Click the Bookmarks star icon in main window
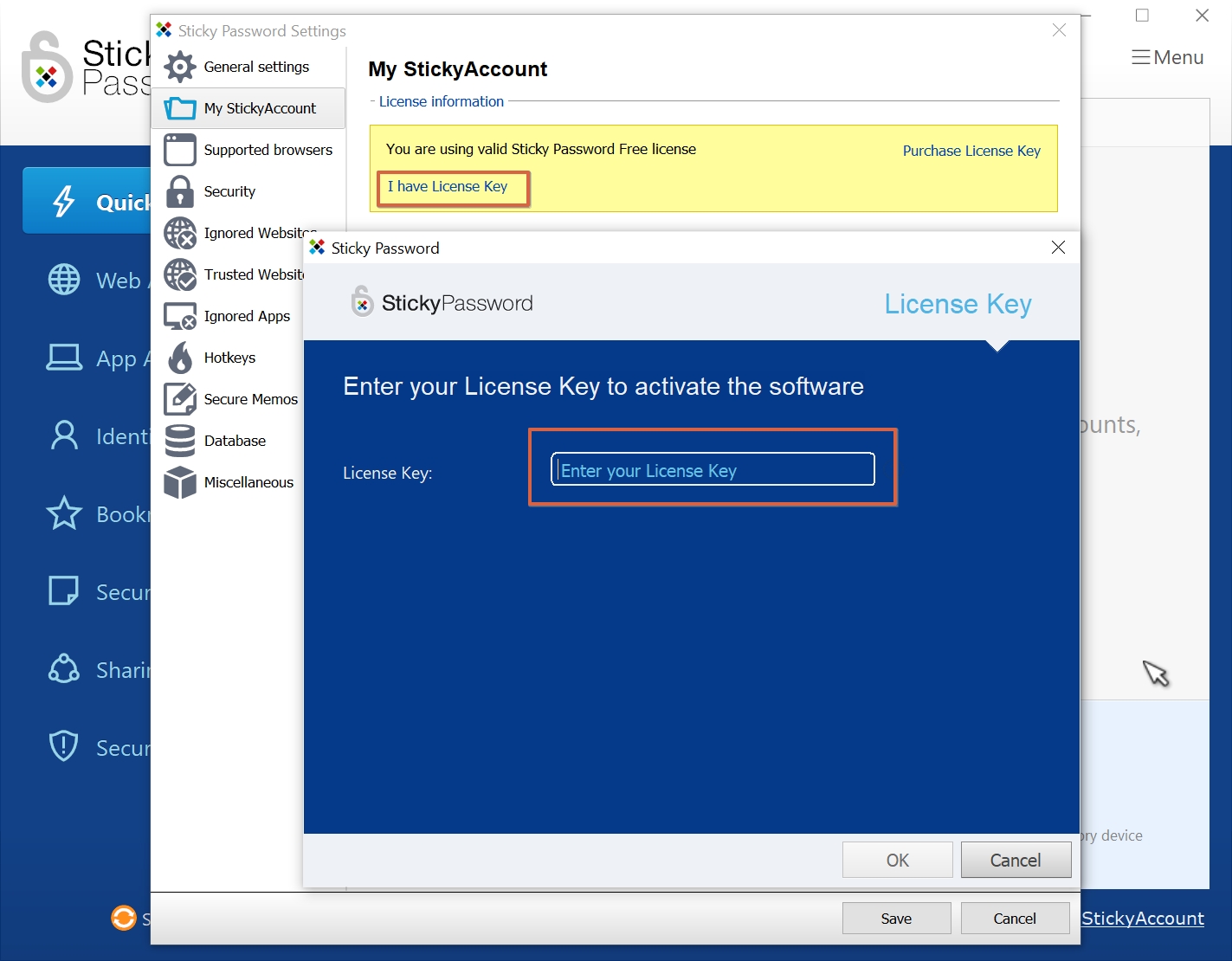Viewport: 1232px width, 961px height. tap(64, 513)
